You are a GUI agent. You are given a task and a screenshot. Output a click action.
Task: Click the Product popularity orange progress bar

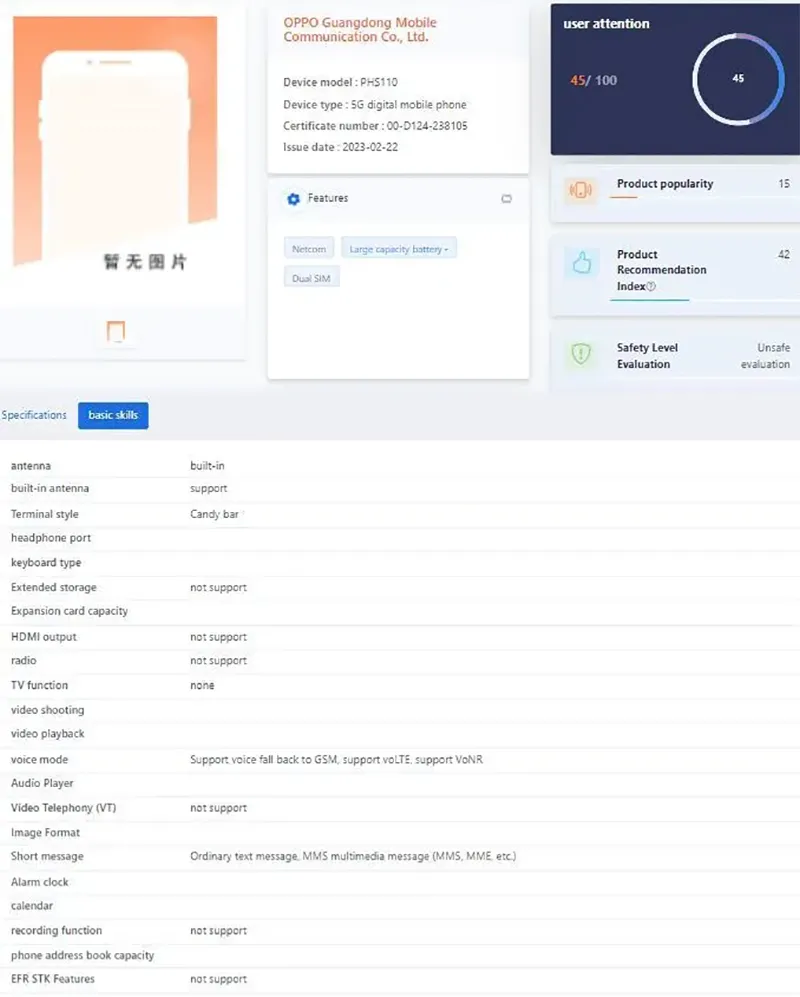pos(624,197)
